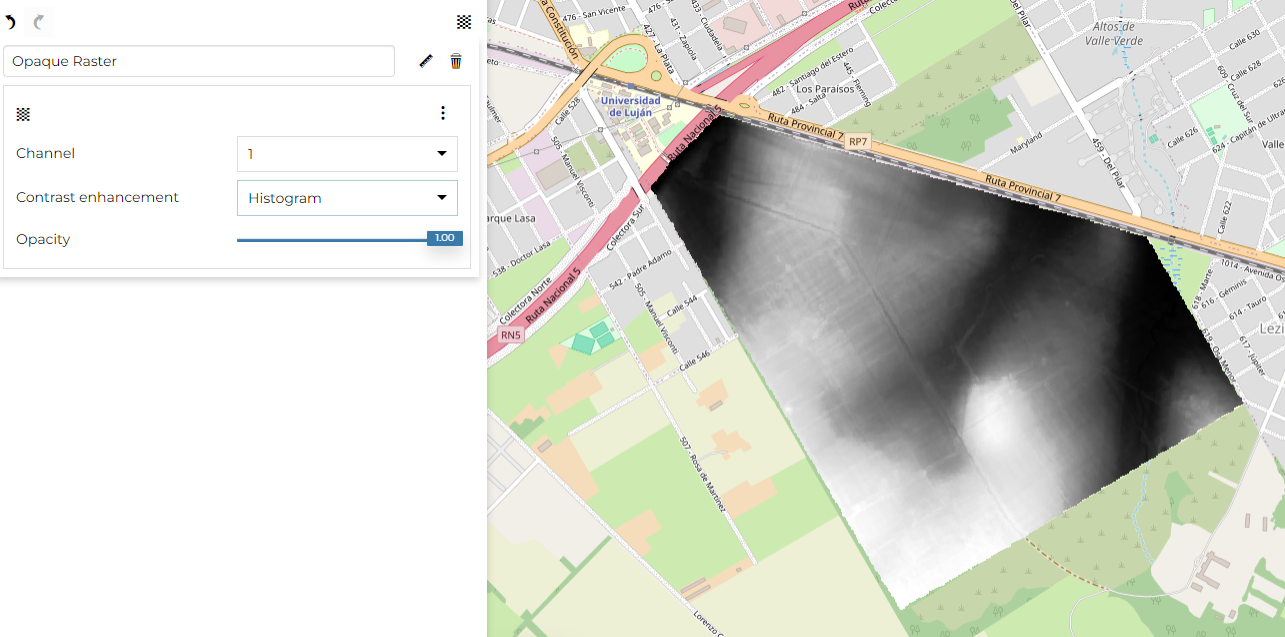Screen dimensions: 1285x637
Task: Open the Contrast enhancement Histogram dropdown
Action: point(346,198)
